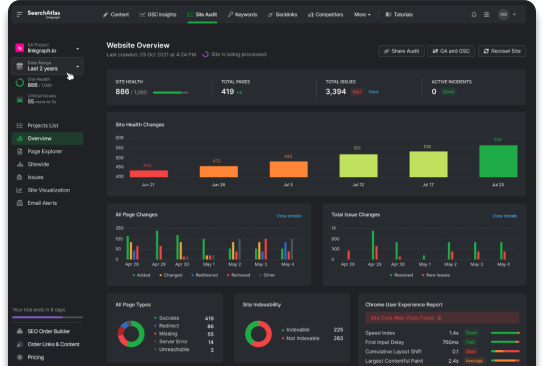Open Site Visualization in sidebar
The image size is (544, 366).
48,190
